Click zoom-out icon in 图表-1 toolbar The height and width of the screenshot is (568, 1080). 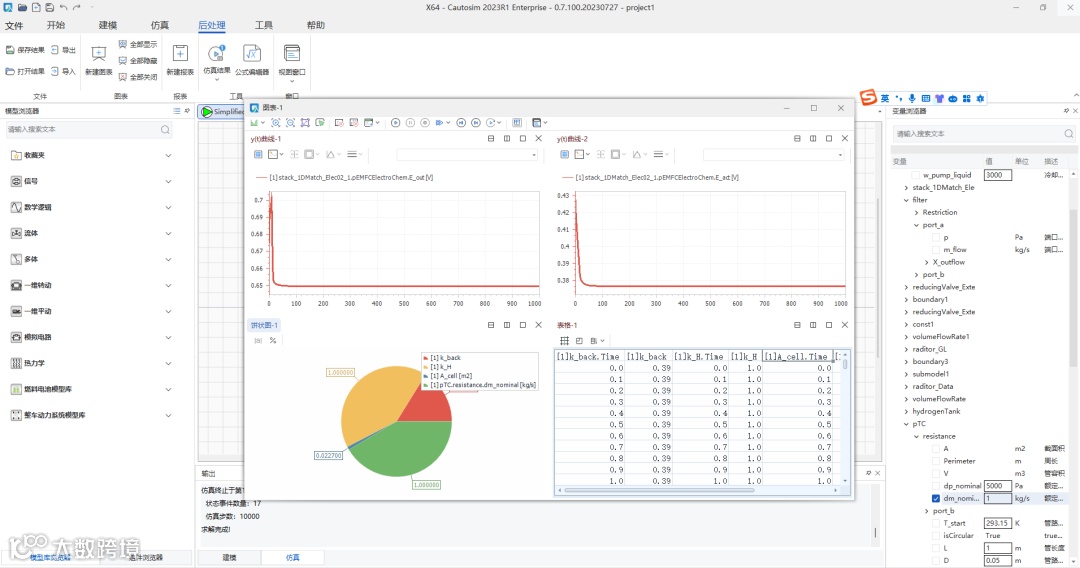click(290, 123)
